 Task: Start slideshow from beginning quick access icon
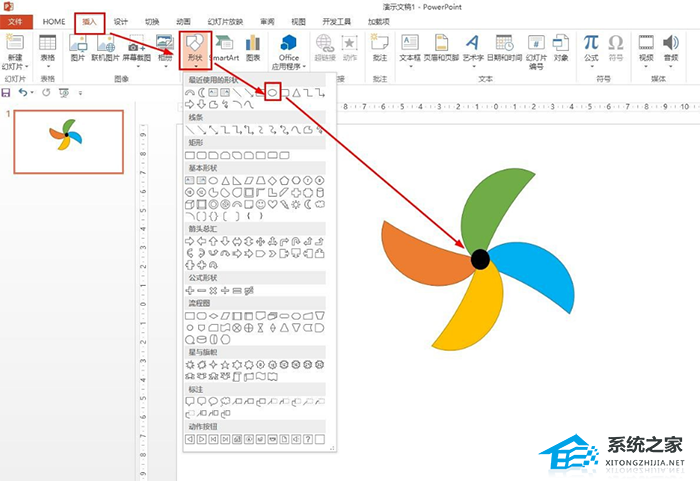(64, 93)
